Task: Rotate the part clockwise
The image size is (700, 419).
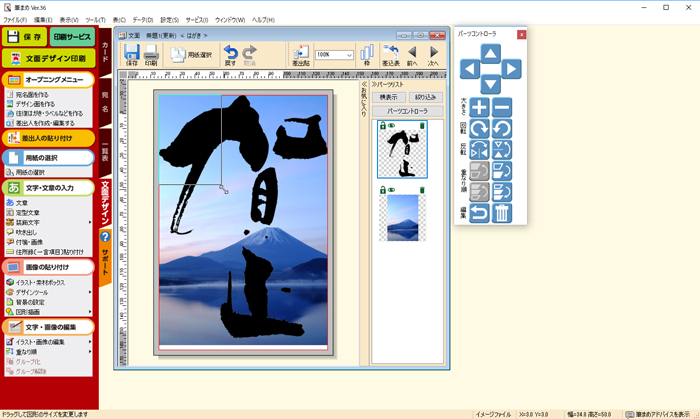Action: (480, 129)
